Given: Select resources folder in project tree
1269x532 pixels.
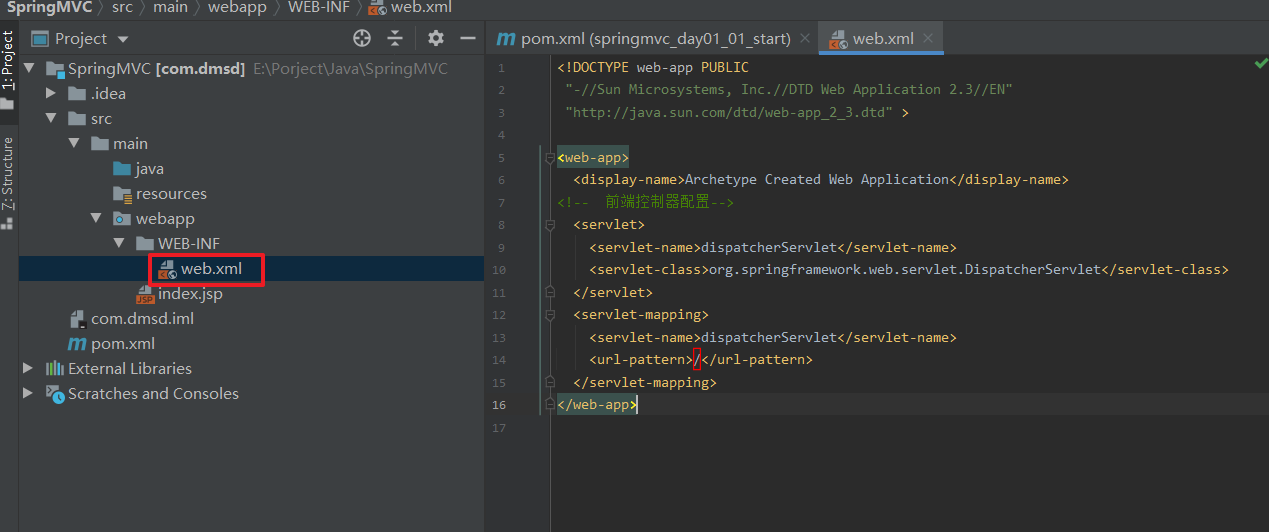Looking at the screenshot, I should point(171,194).
